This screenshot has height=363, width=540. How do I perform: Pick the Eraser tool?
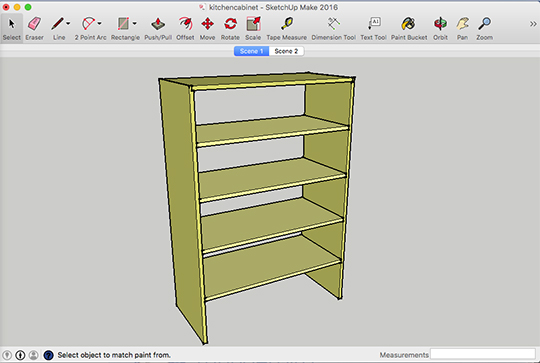click(x=34, y=28)
